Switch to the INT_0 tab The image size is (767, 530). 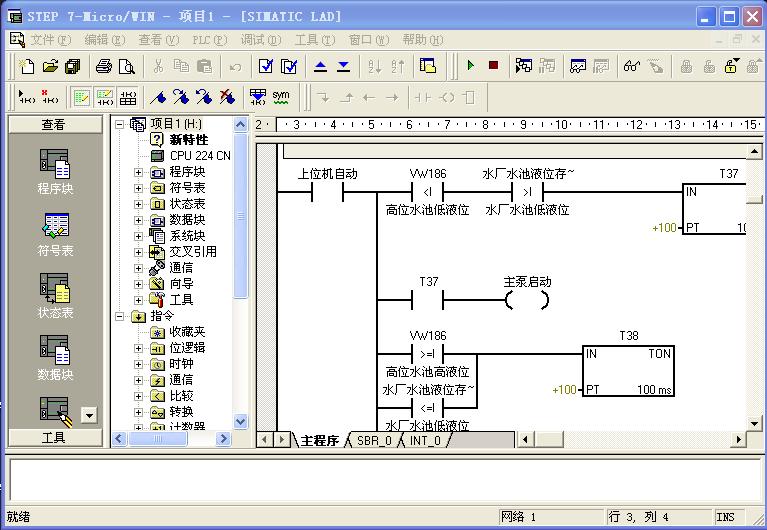tap(425, 440)
